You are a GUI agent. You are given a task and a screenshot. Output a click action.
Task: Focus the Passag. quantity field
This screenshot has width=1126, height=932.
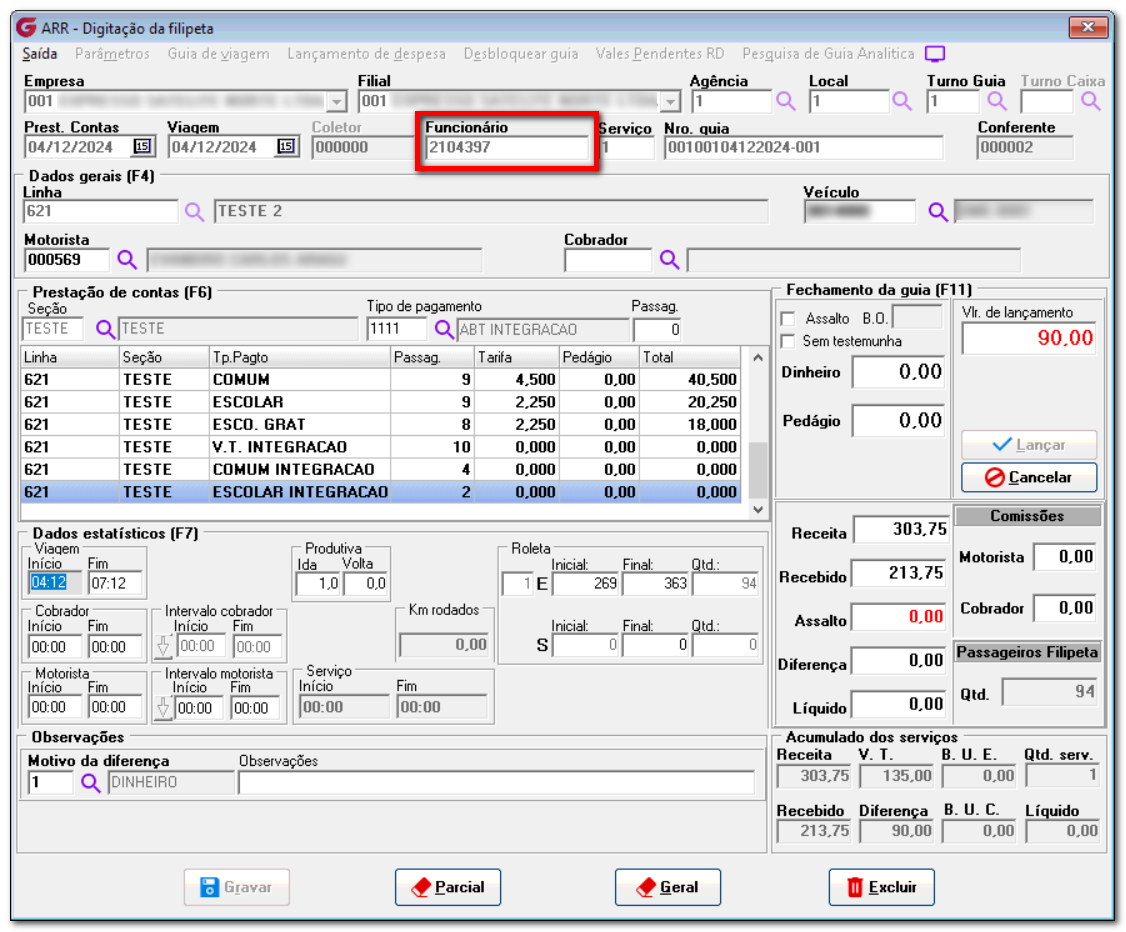click(x=656, y=330)
